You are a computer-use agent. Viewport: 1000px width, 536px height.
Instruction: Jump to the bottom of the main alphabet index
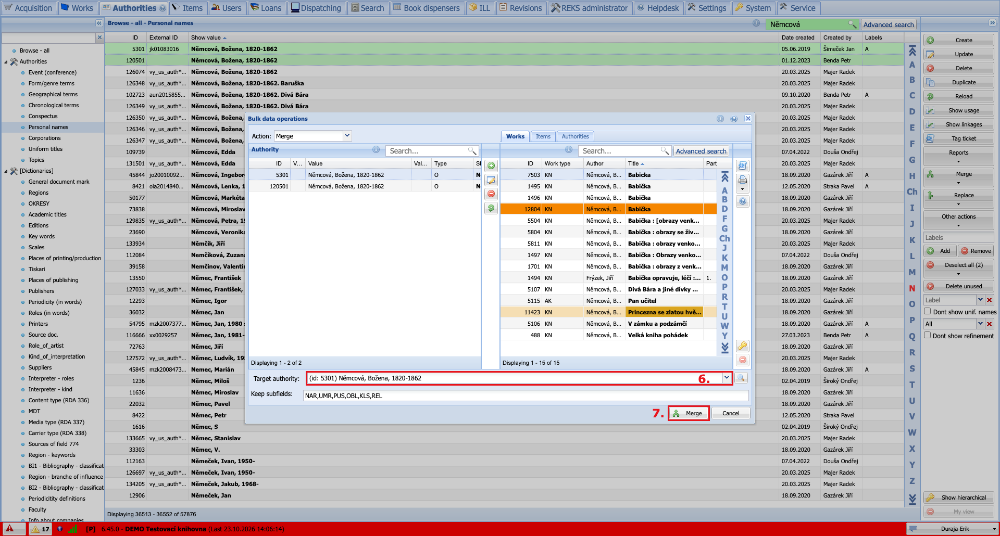[912, 498]
